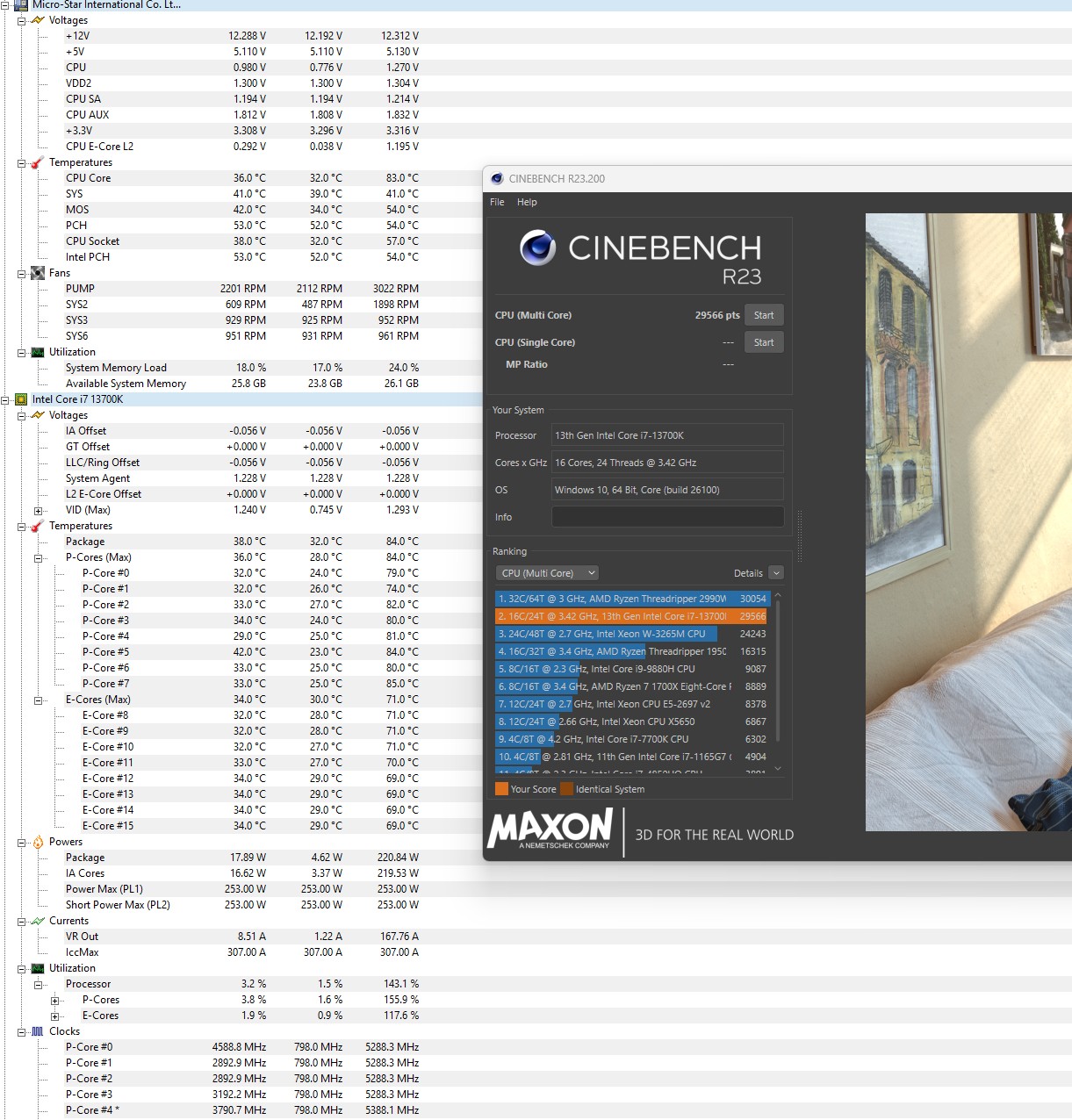Select the Package power row
This screenshot has height=1120, width=1072.
[x=241, y=858]
